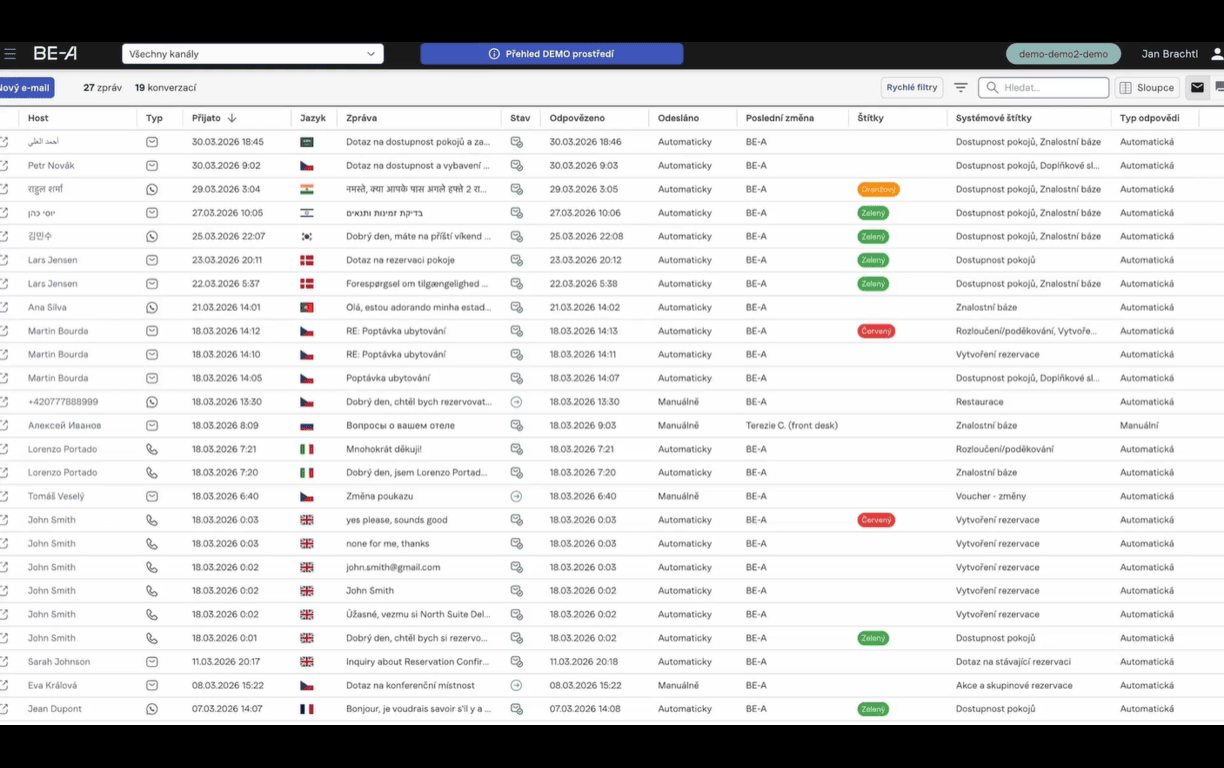Click the Oranžový tag badge
Viewport: 1224px width, 768px height.
point(878,189)
